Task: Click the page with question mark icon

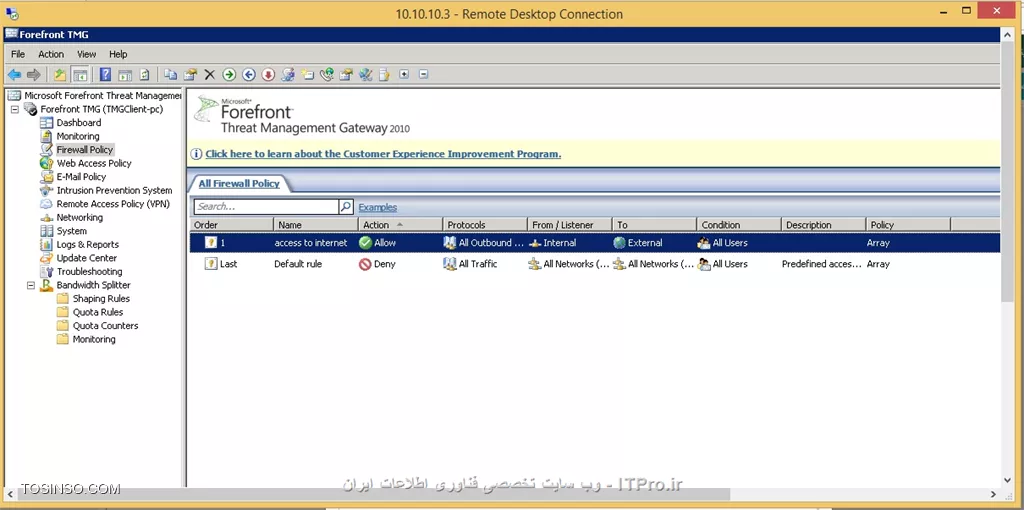Action: pyautogui.click(x=385, y=74)
